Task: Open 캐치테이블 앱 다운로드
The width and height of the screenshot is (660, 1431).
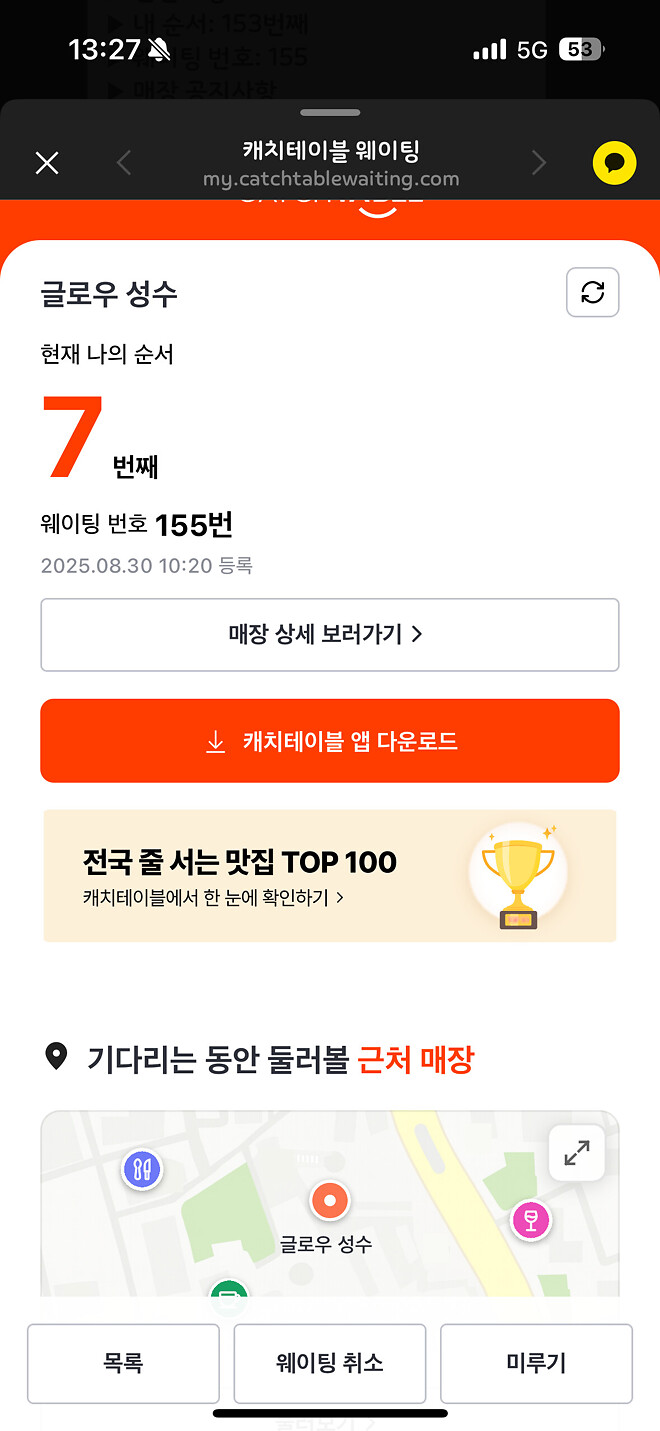Action: click(330, 740)
